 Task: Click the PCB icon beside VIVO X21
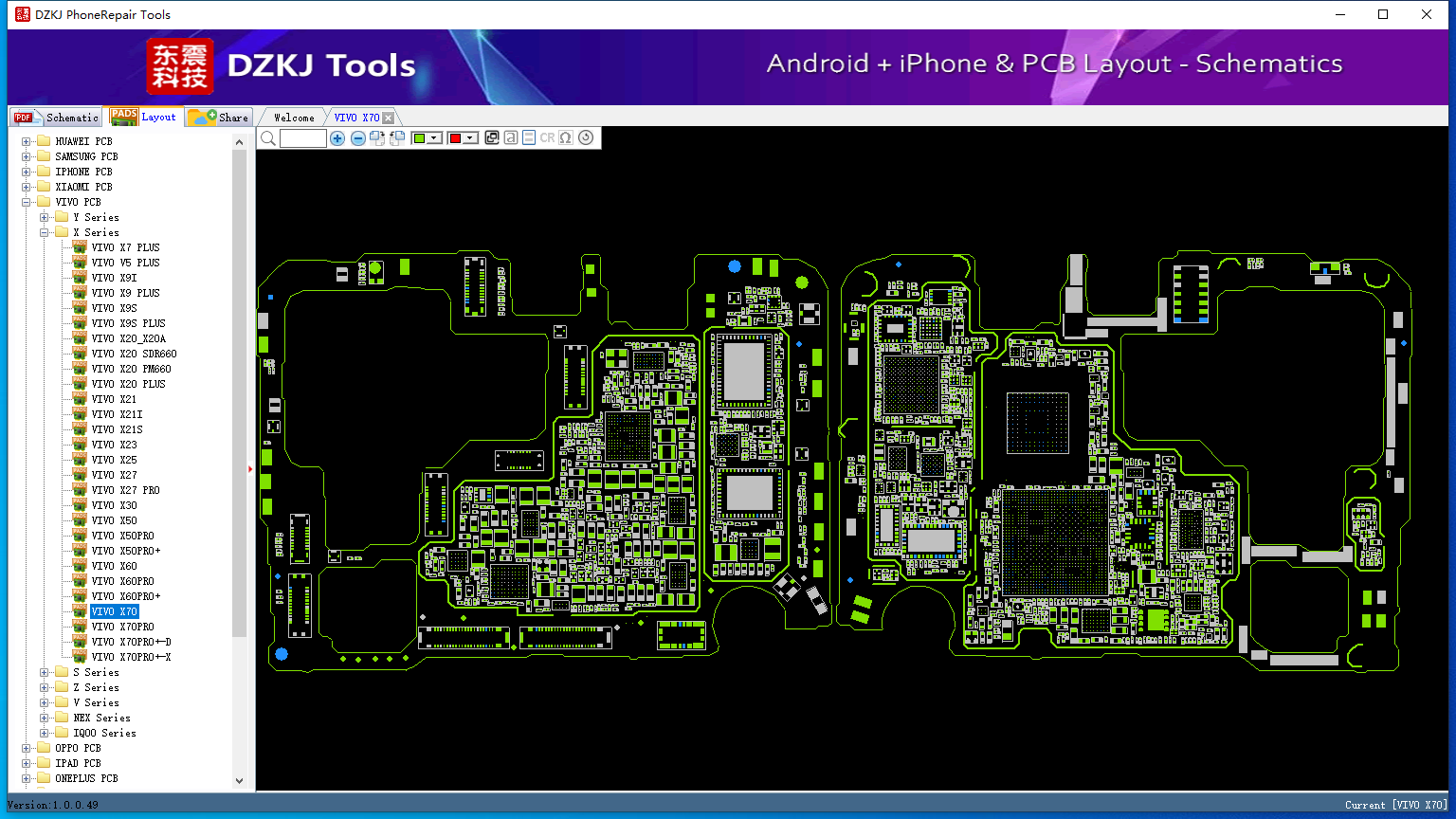tap(80, 399)
